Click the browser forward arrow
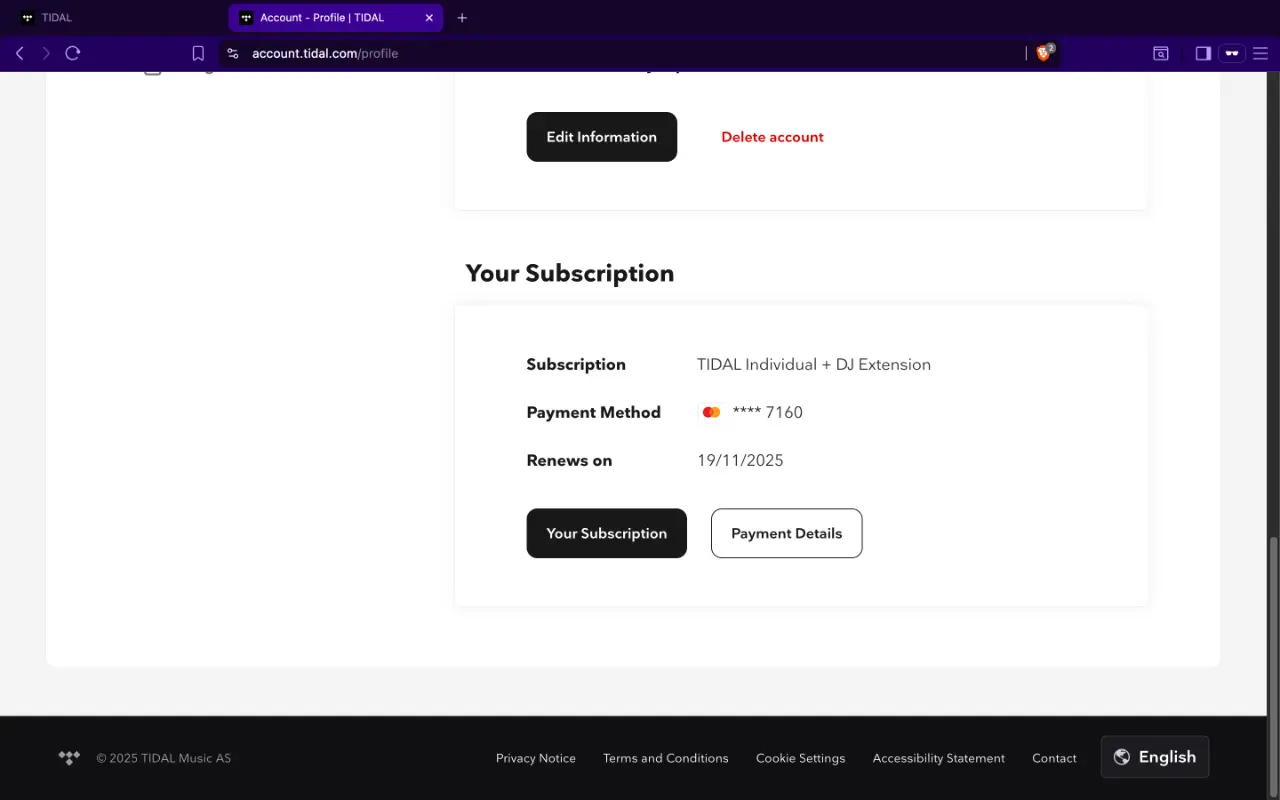The height and width of the screenshot is (800, 1280). pyautogui.click(x=46, y=53)
